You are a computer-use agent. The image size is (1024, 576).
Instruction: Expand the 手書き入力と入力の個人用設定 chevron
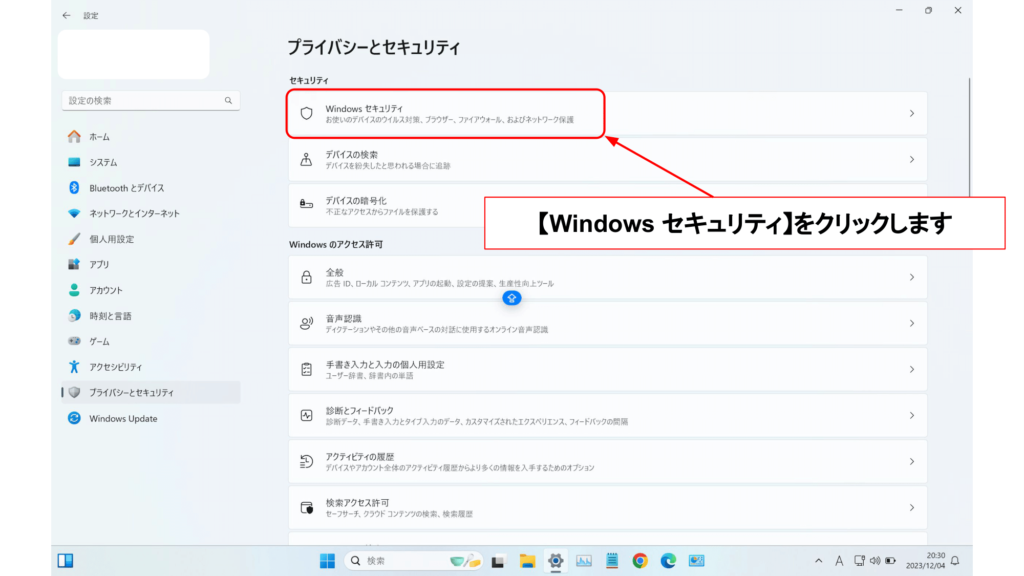[x=911, y=370]
